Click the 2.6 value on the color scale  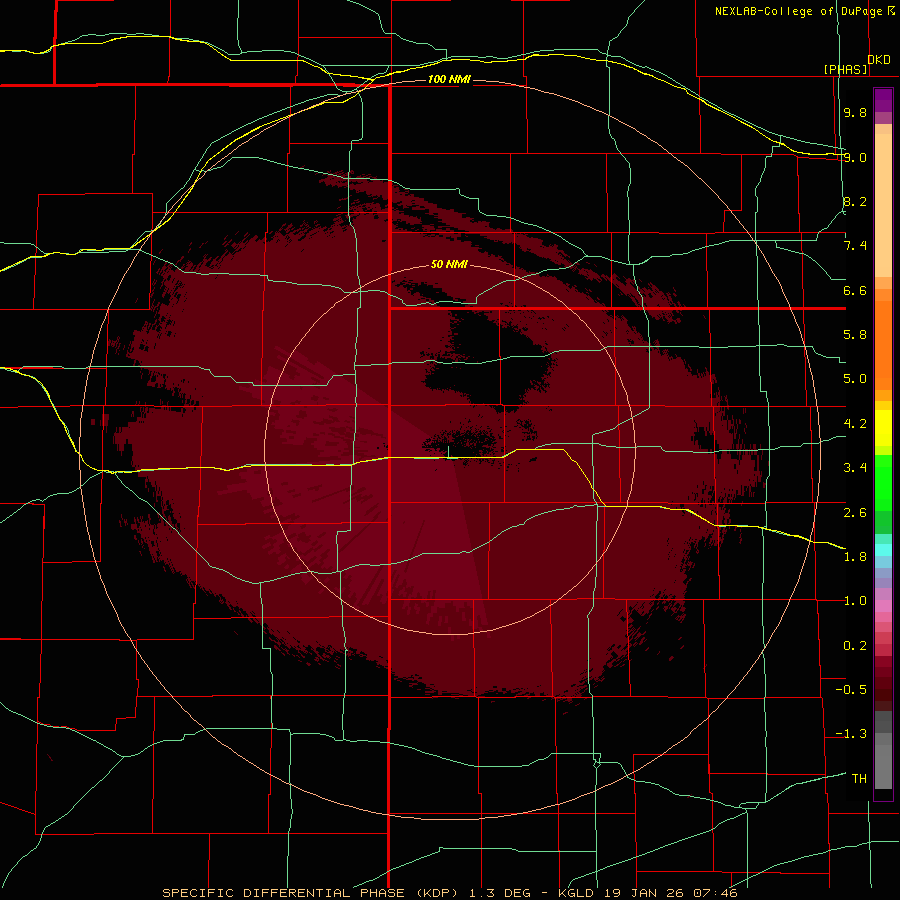(x=855, y=513)
